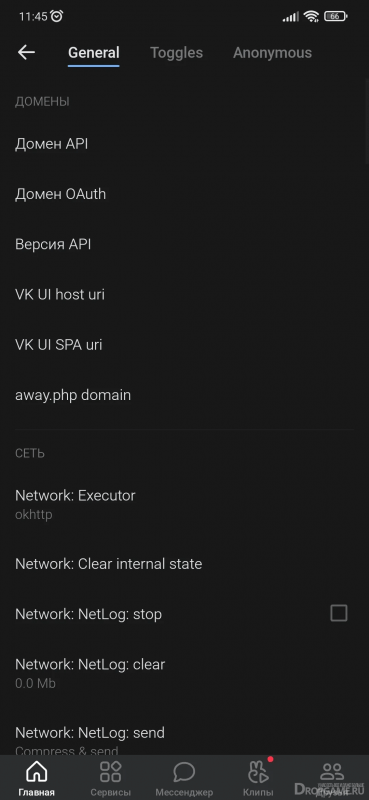
Task: Tap Network: Clear internal state
Action: click(x=184, y=564)
